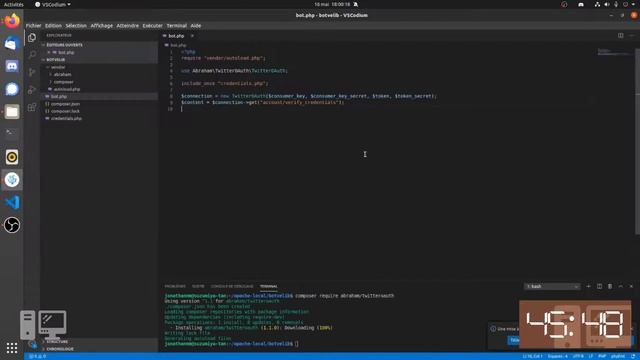Viewport: 640px width, 360px height.
Task: Change encoding via UTF-8 status
Action: point(578,356)
